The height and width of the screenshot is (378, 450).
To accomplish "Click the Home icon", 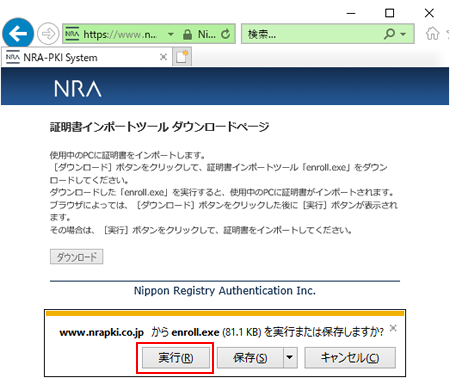I will (432, 34).
